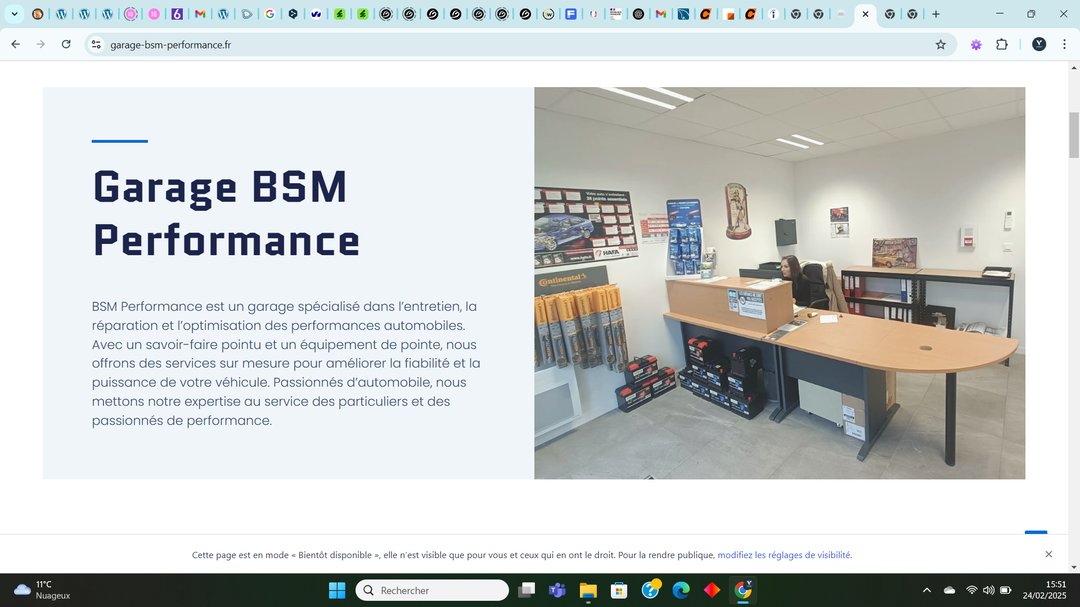Click the 'modifiez les réglages de visibilité' link
Screen dimensions: 1080x607
(x=784, y=555)
